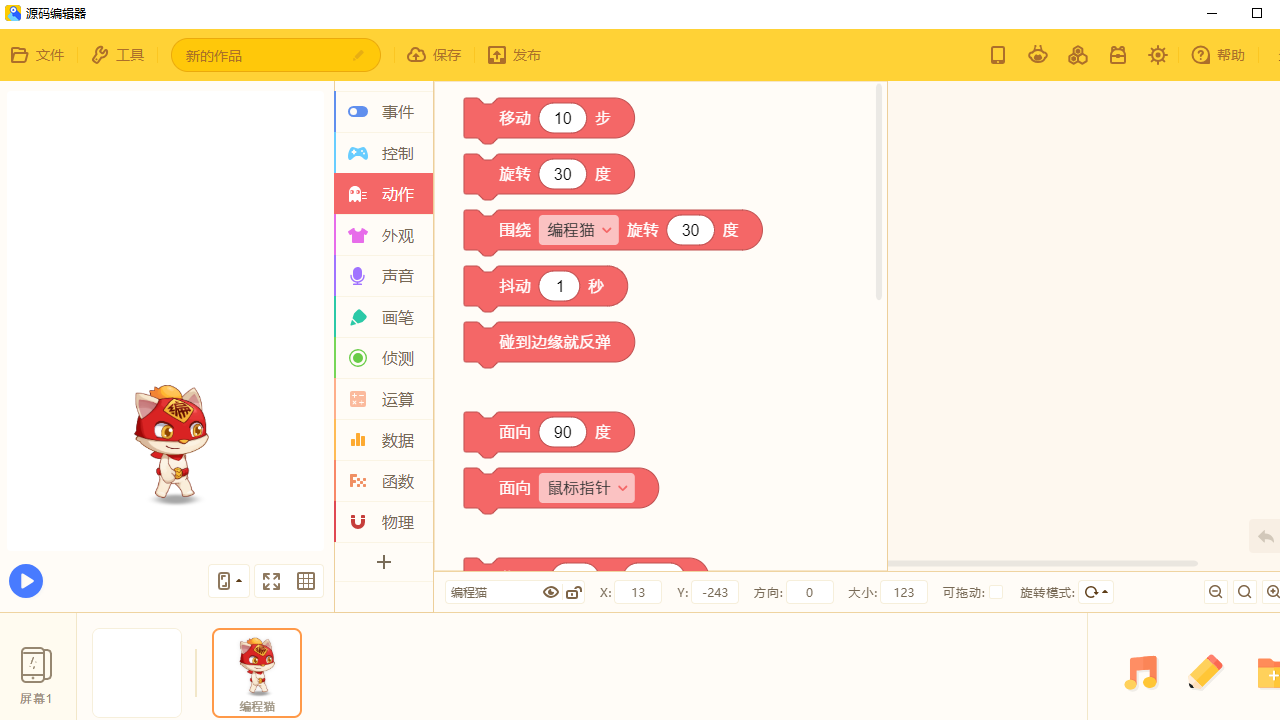Open the 编程猫 dropdown in the 围绕 block
The width and height of the screenshot is (1280, 720).
(x=578, y=230)
